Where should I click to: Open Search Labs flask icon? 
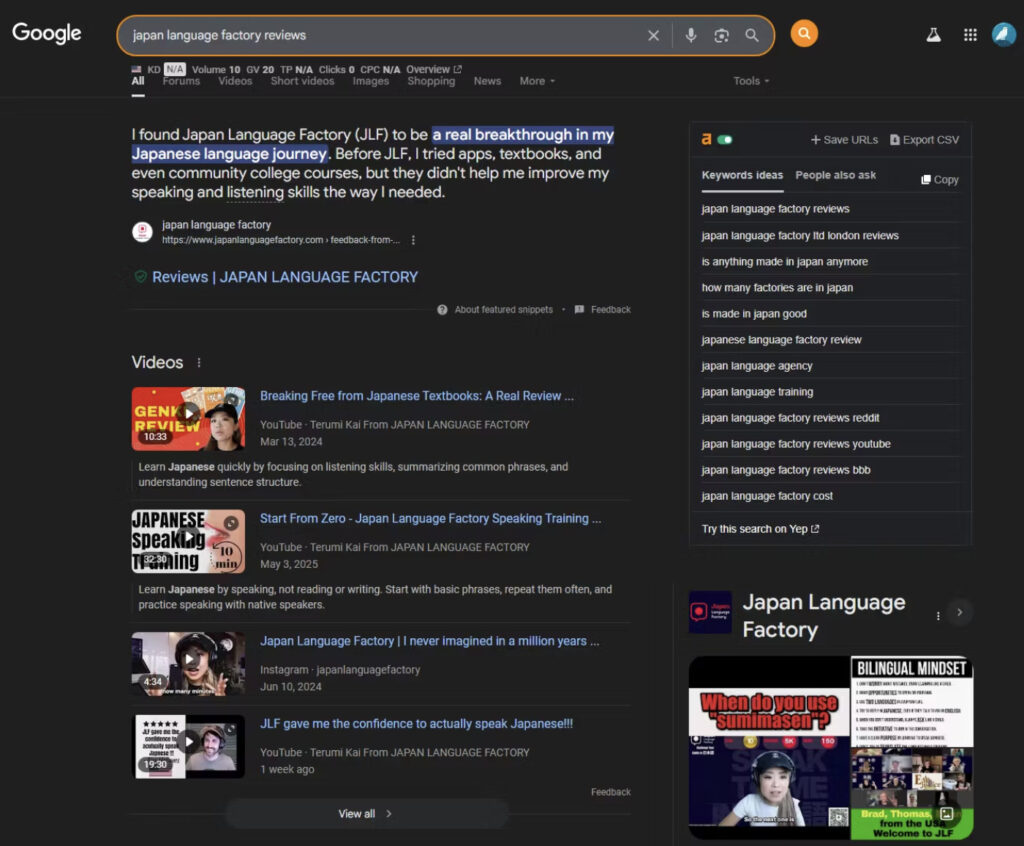coord(933,35)
